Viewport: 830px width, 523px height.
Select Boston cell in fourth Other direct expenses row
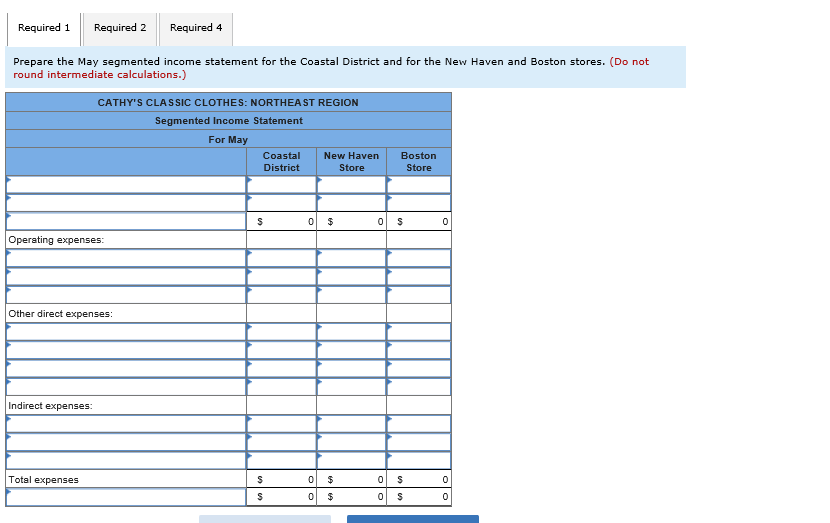[x=419, y=387]
